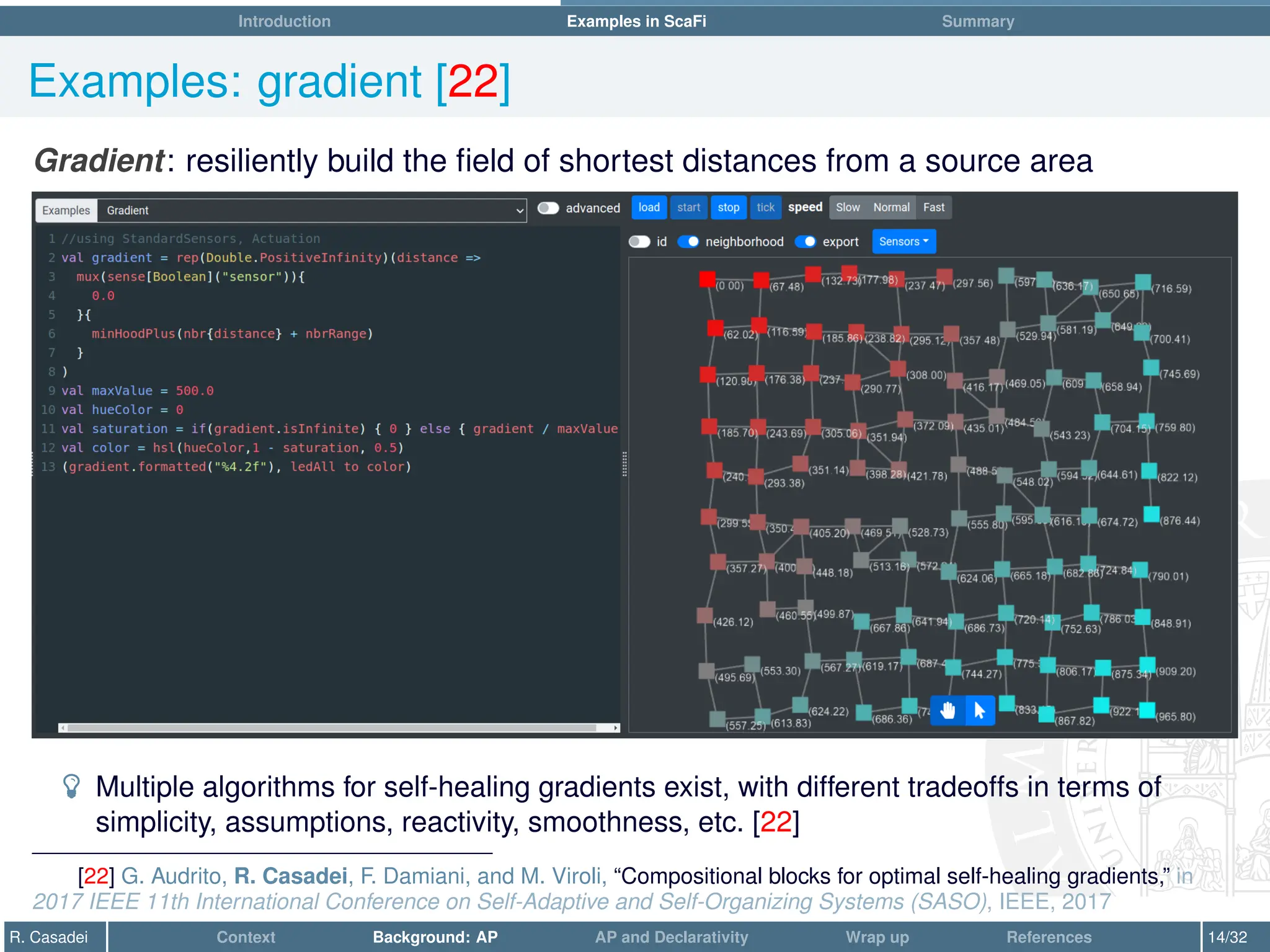The width and height of the screenshot is (1270, 952).
Task: Click the load button
Action: [649, 208]
